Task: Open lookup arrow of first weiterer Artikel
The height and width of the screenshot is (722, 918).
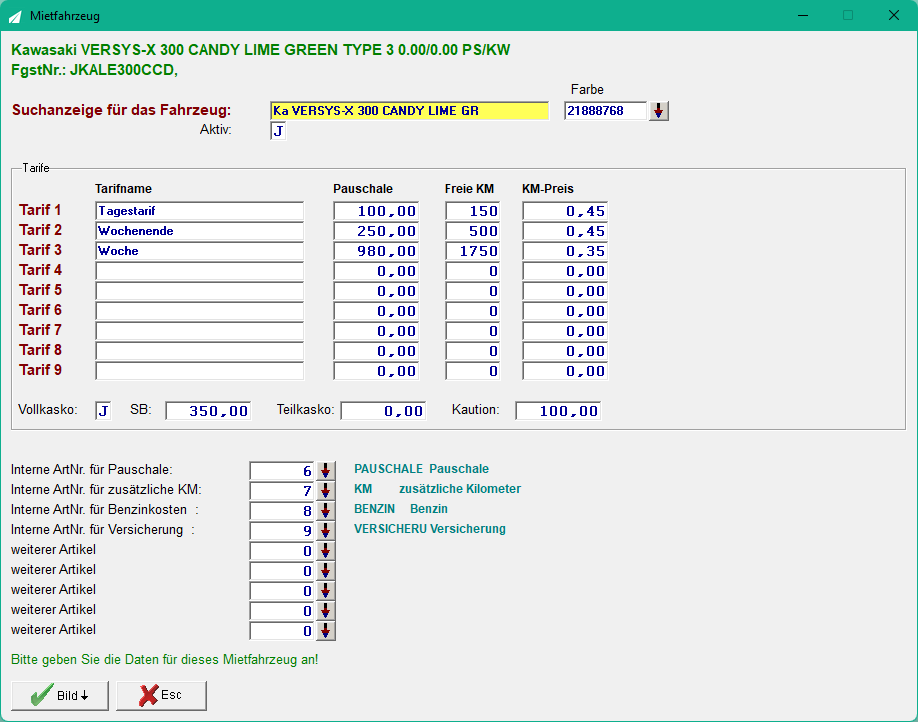Action: 326,551
